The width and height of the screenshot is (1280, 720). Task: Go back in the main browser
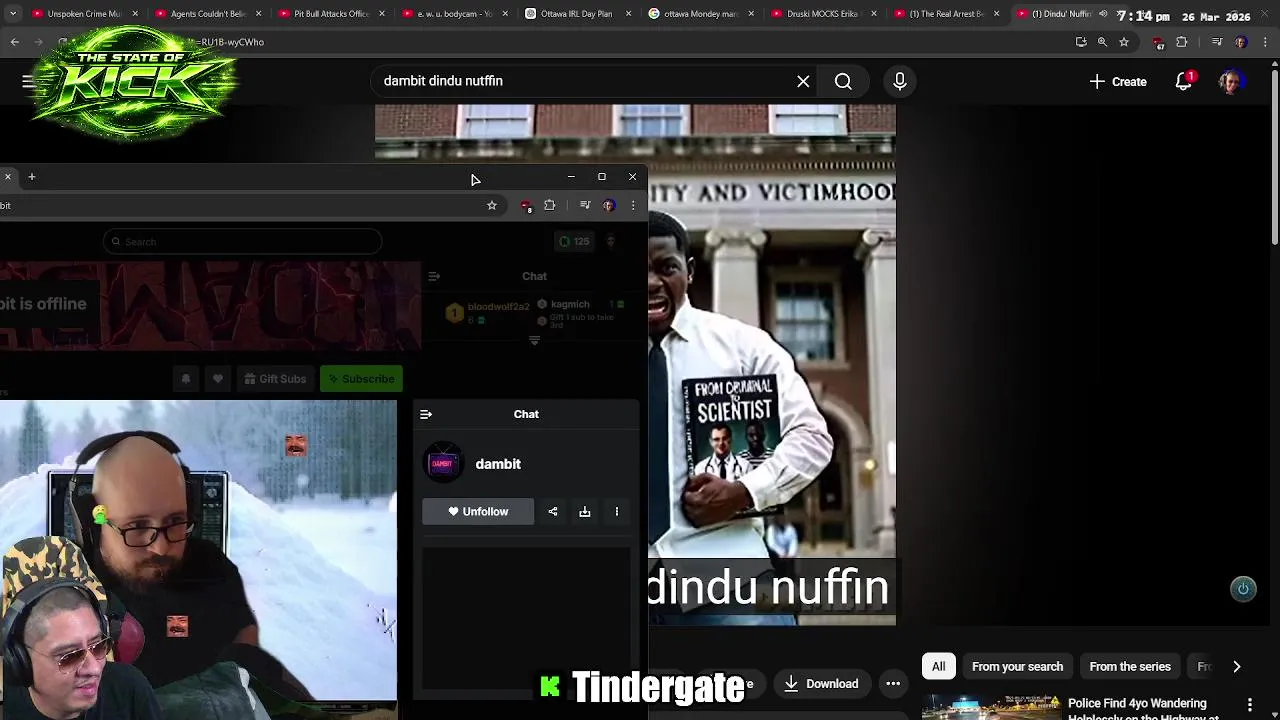click(14, 42)
